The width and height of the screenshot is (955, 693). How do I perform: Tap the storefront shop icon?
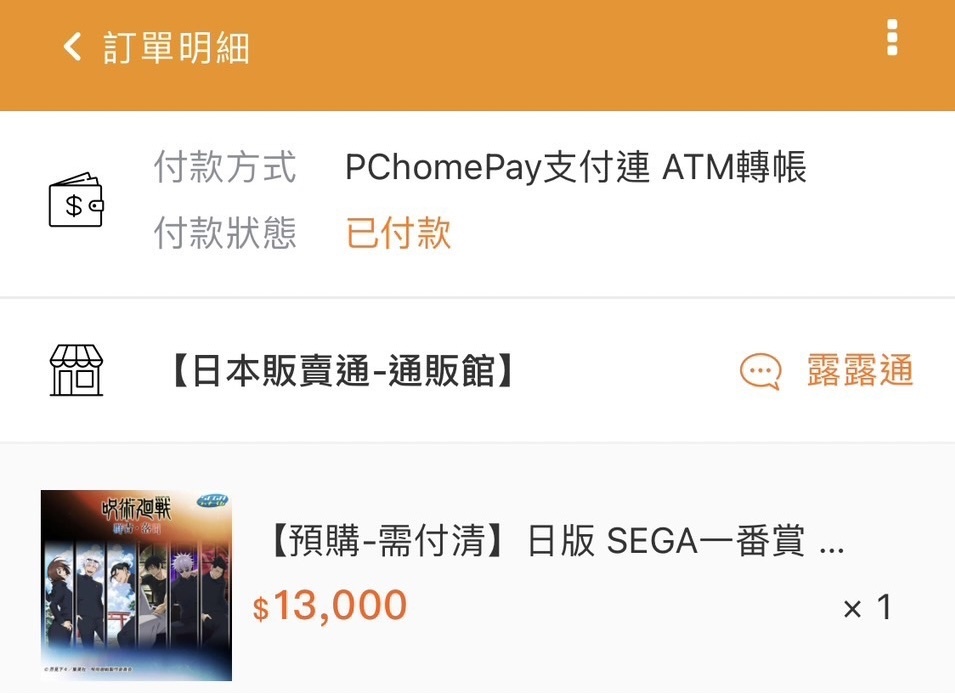point(76,370)
